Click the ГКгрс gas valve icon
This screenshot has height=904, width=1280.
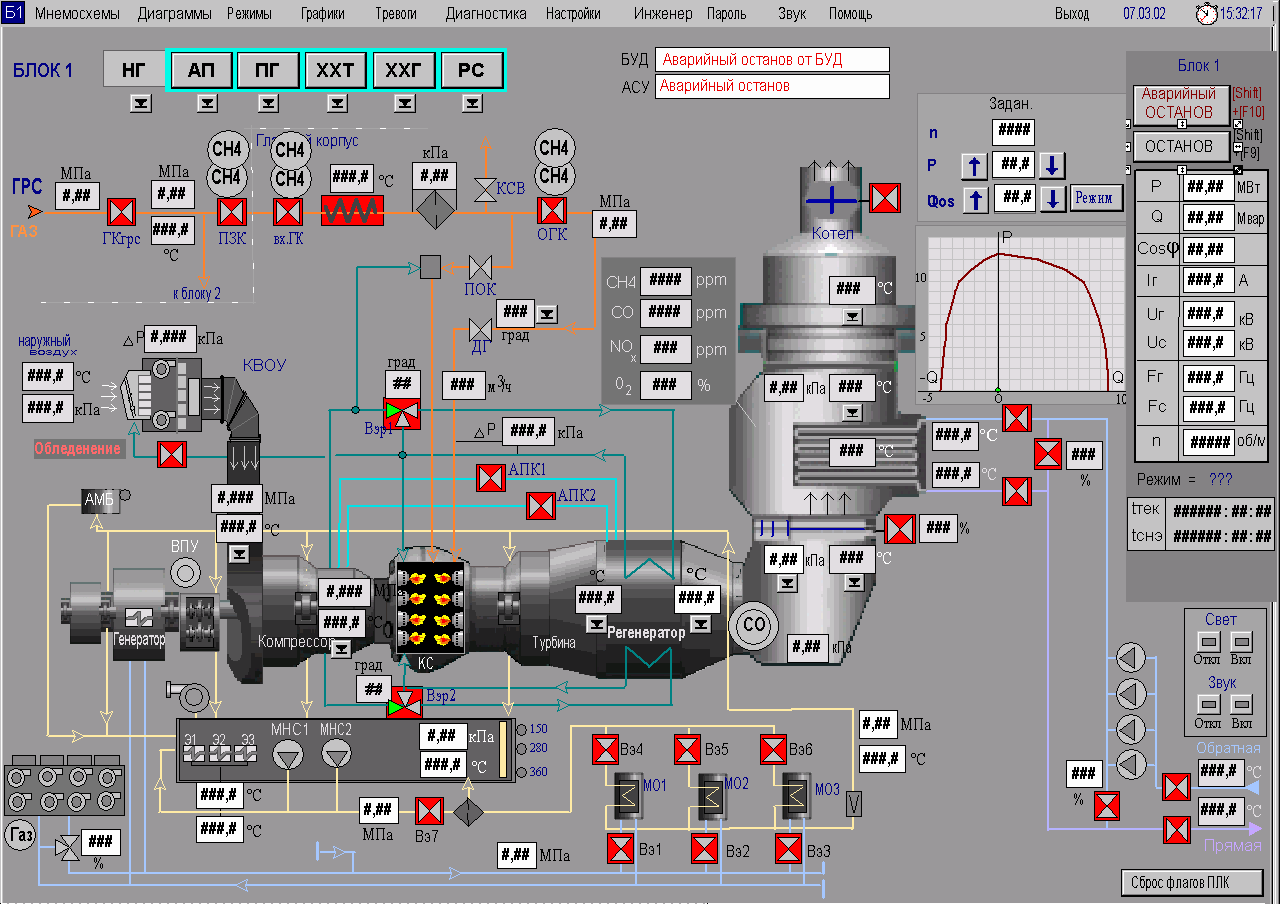point(122,212)
